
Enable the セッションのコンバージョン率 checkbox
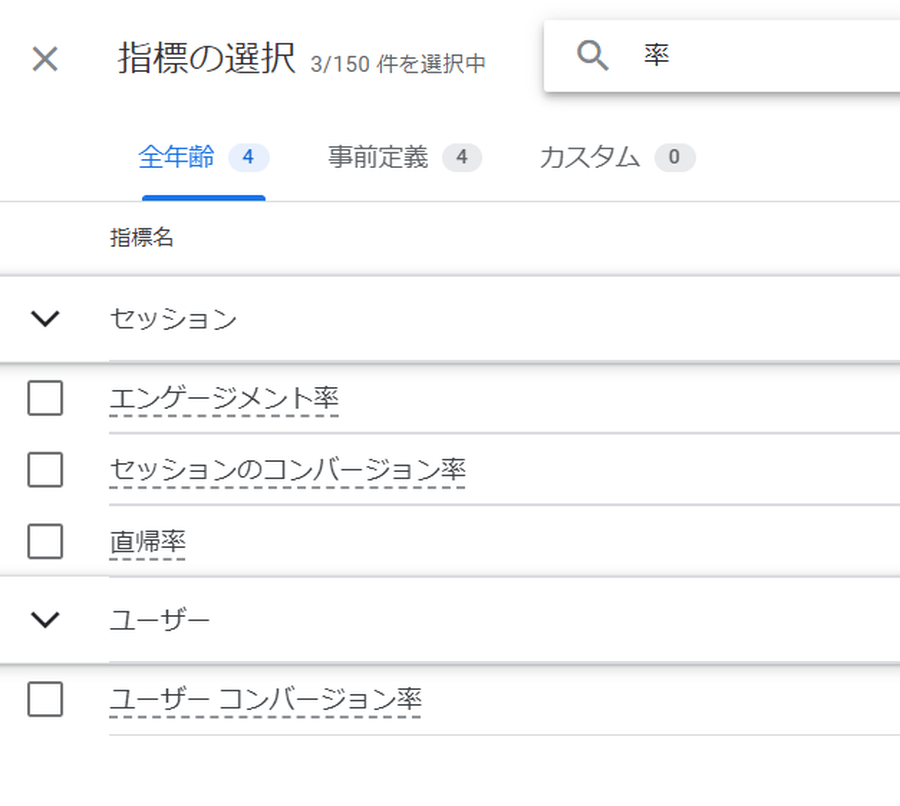45,469
